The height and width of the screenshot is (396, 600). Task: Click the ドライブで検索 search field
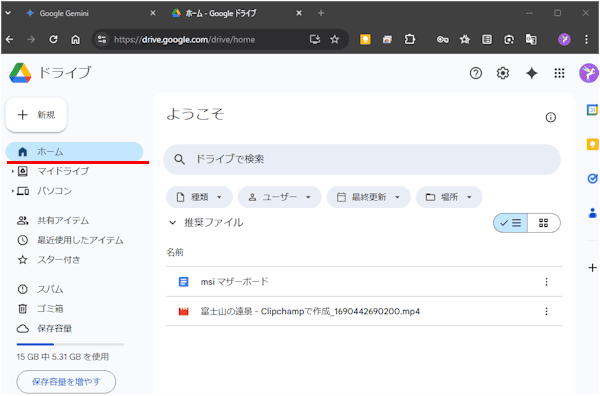tap(362, 159)
